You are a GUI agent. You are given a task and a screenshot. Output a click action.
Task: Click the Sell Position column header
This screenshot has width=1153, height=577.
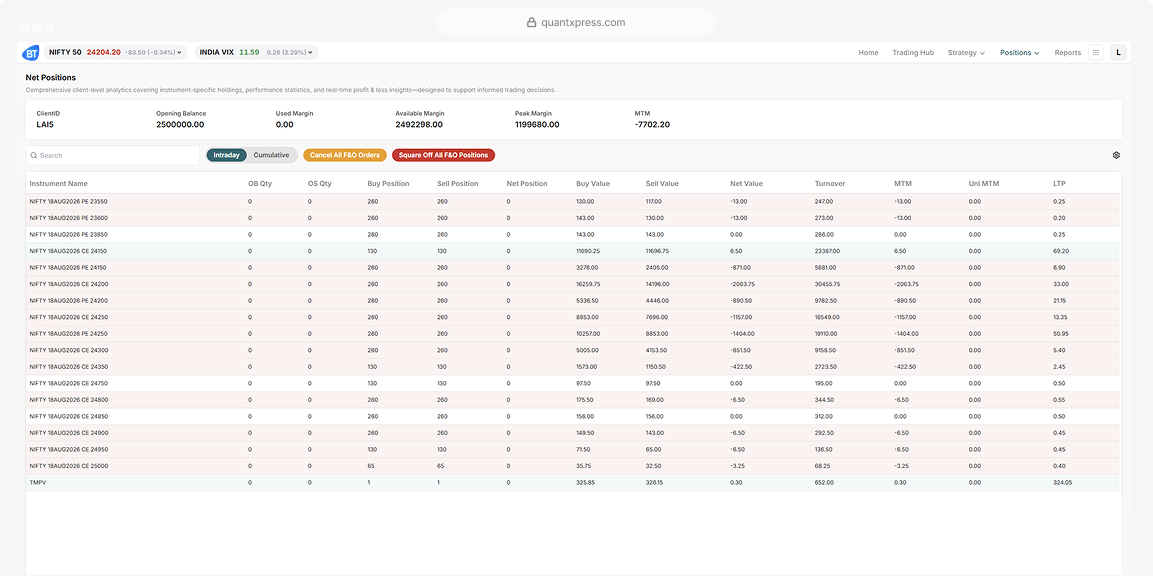point(457,184)
